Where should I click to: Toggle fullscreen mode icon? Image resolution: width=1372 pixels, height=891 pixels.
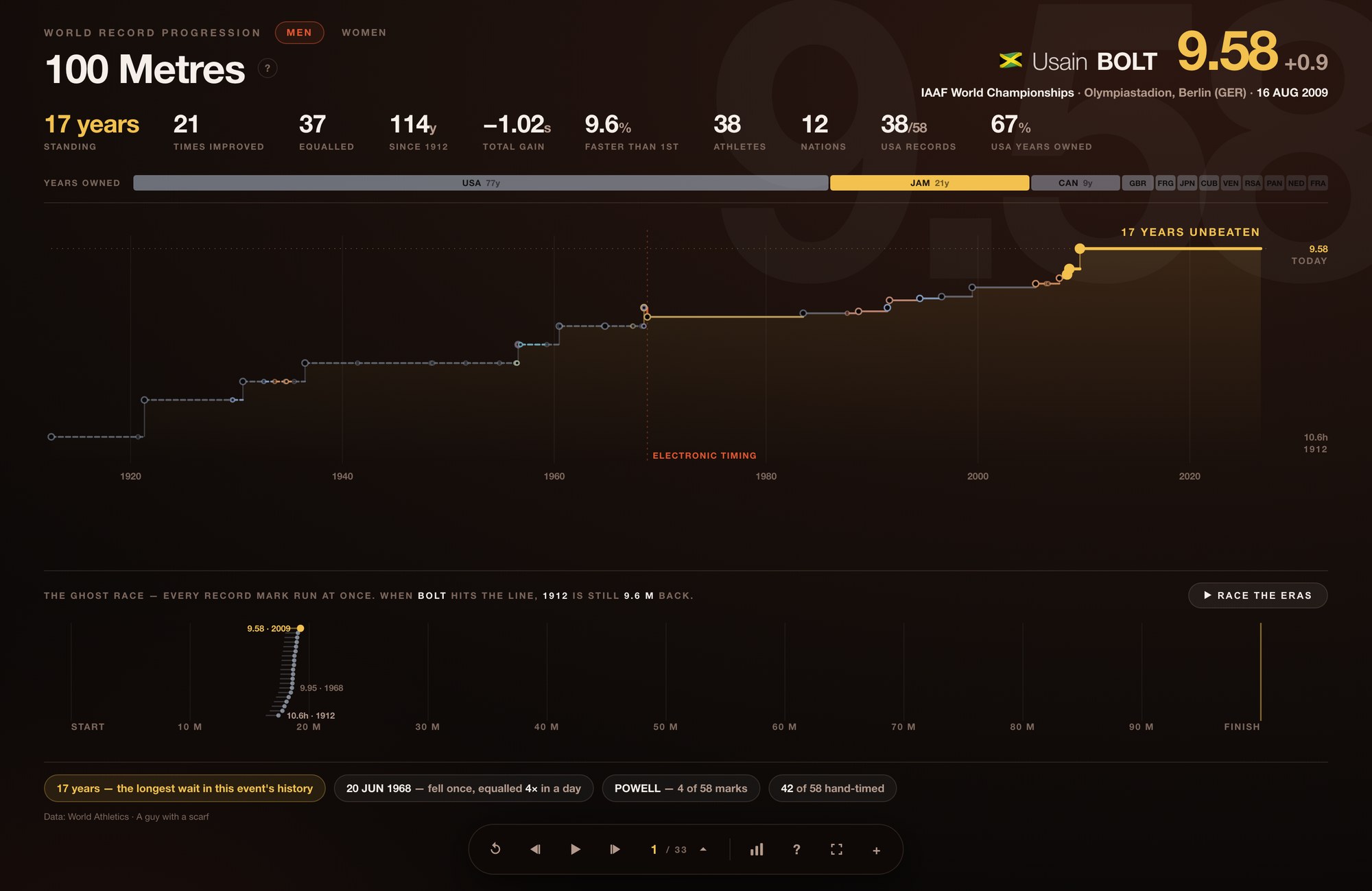click(836, 849)
